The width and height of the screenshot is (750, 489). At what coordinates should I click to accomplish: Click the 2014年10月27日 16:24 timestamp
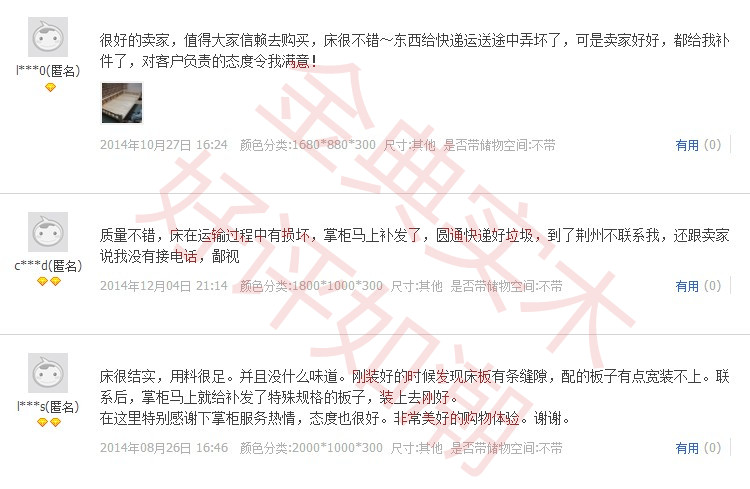[164, 145]
